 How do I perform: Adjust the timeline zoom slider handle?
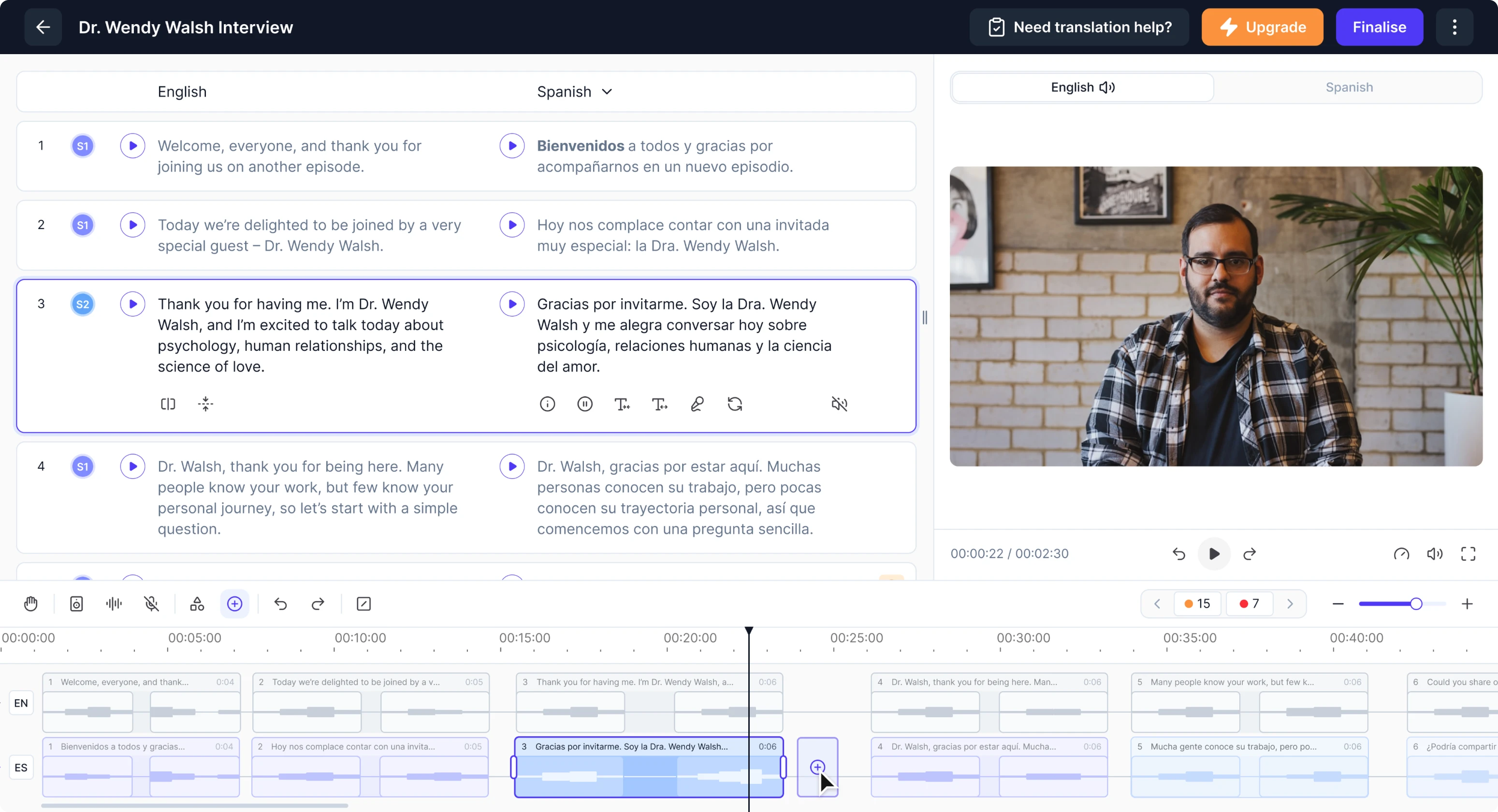click(1416, 604)
